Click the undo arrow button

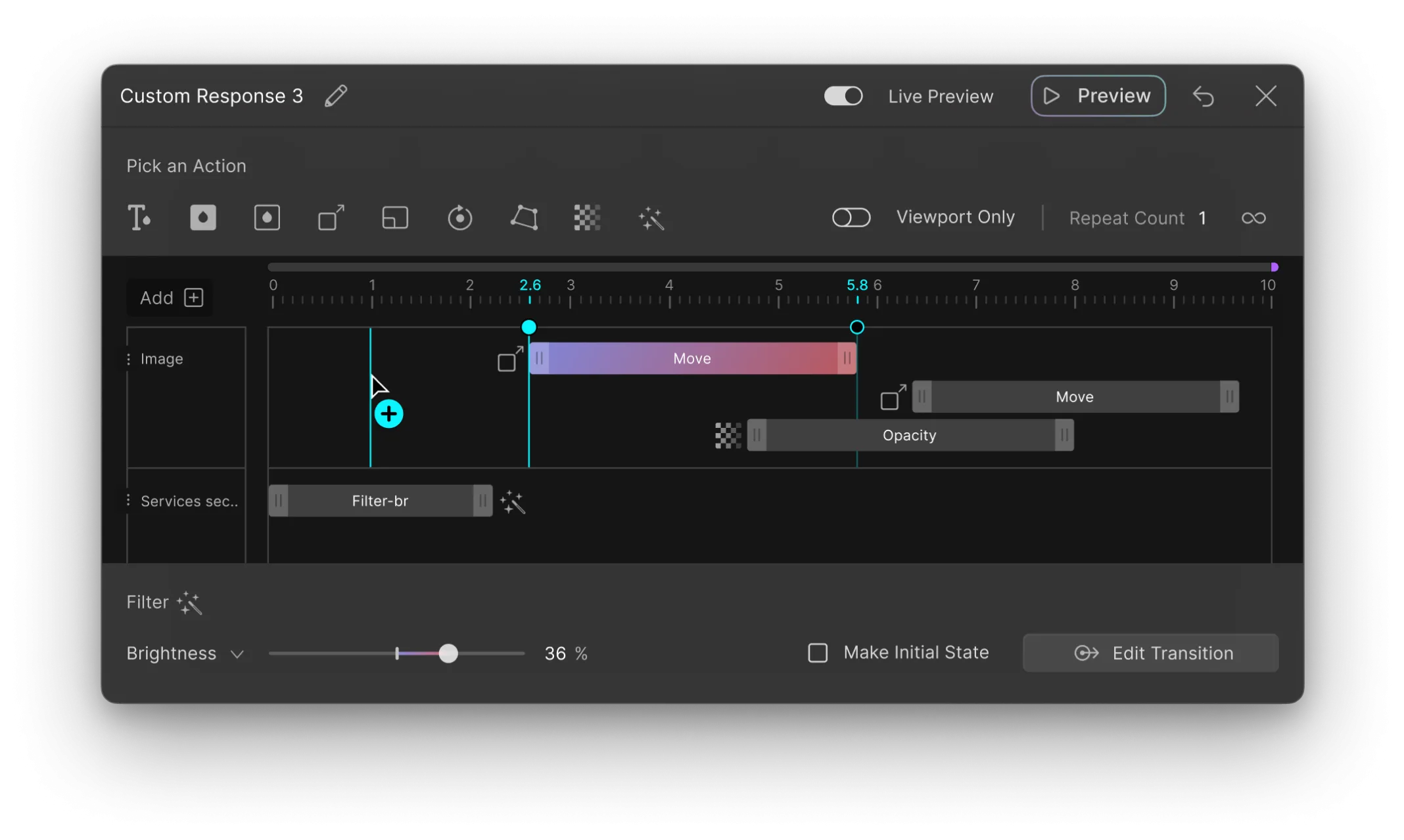click(x=1204, y=95)
